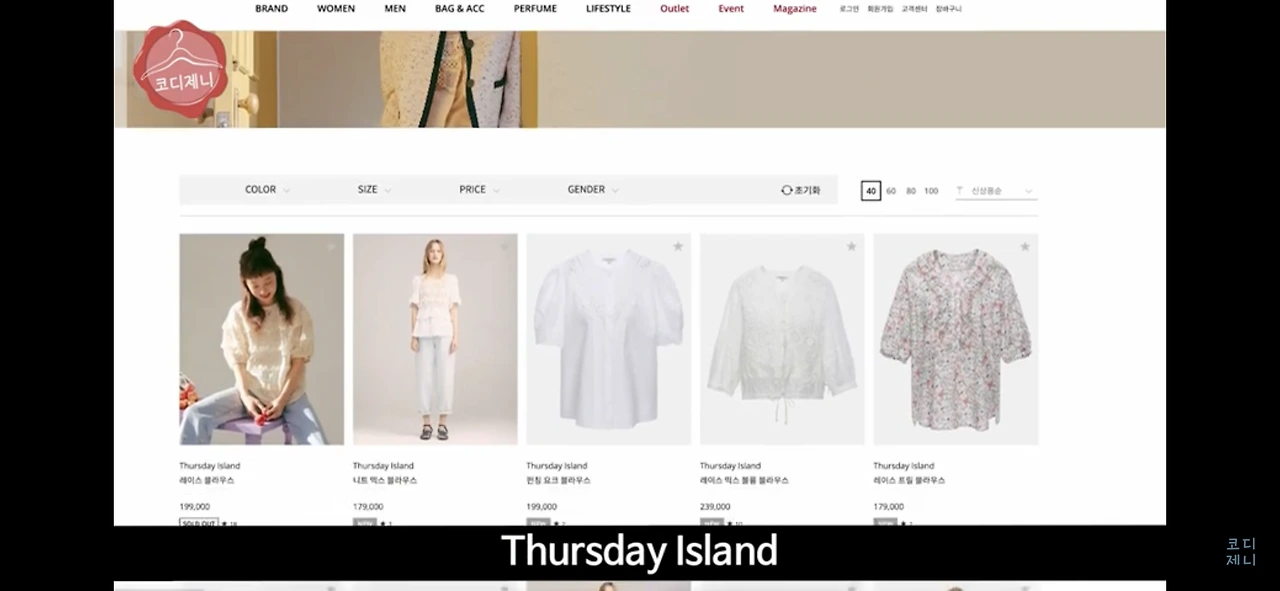Image resolution: width=1280 pixels, height=591 pixels.
Task: Expand the COLOR filter dropdown
Action: [x=267, y=190]
